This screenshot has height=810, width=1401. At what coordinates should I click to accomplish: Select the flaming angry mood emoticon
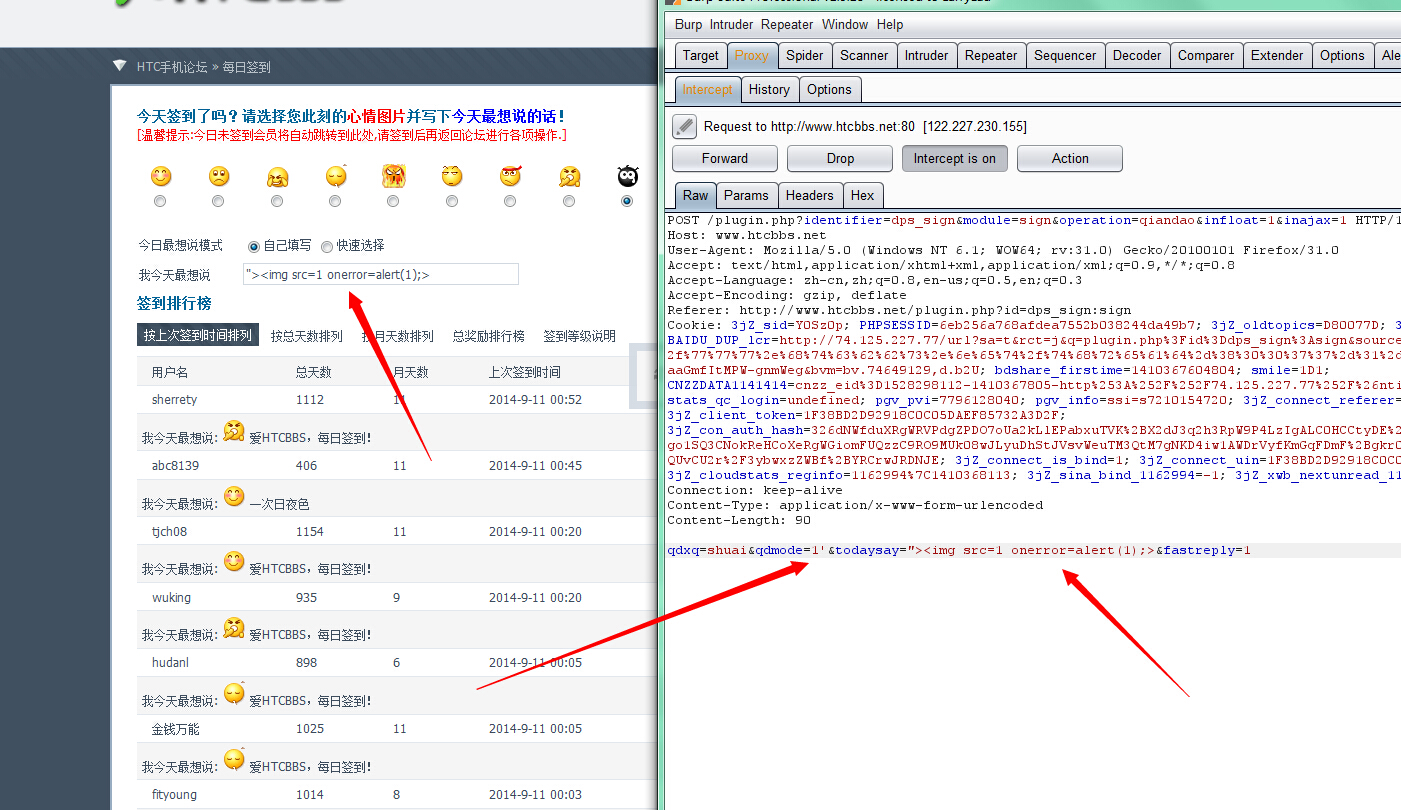393,176
